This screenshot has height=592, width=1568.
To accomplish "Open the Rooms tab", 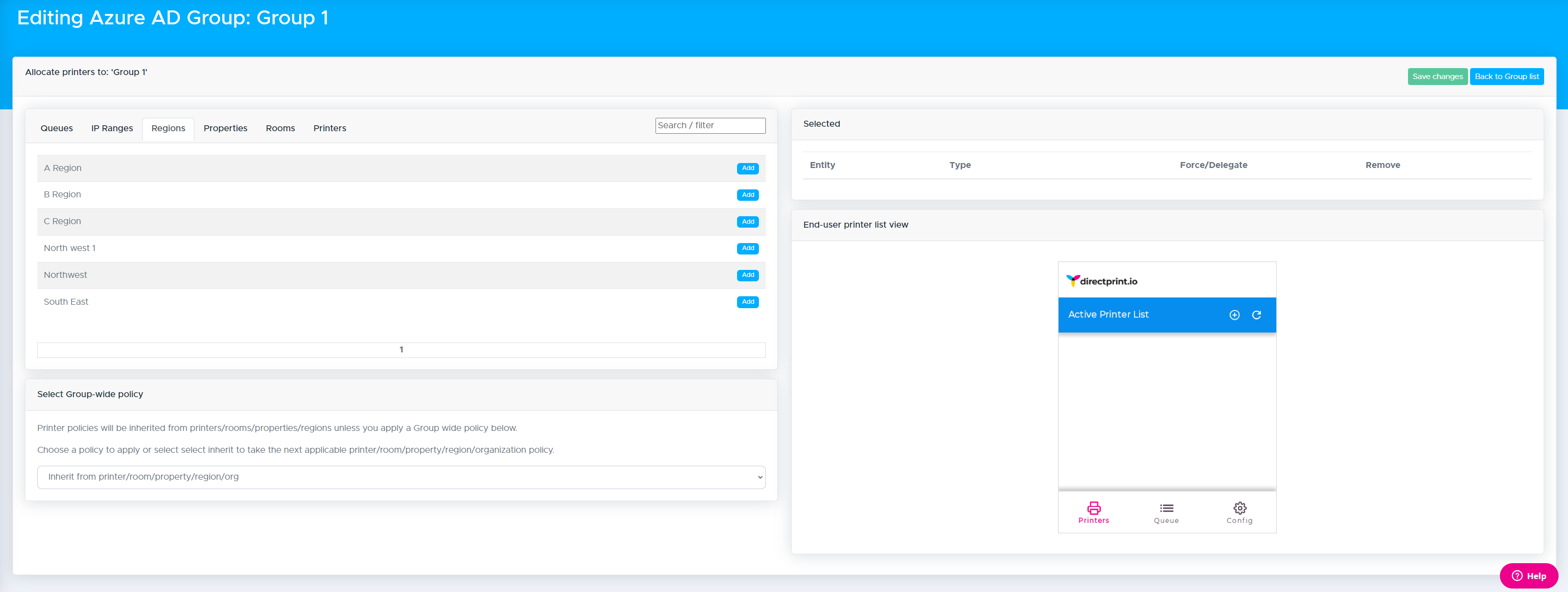I will (x=280, y=129).
